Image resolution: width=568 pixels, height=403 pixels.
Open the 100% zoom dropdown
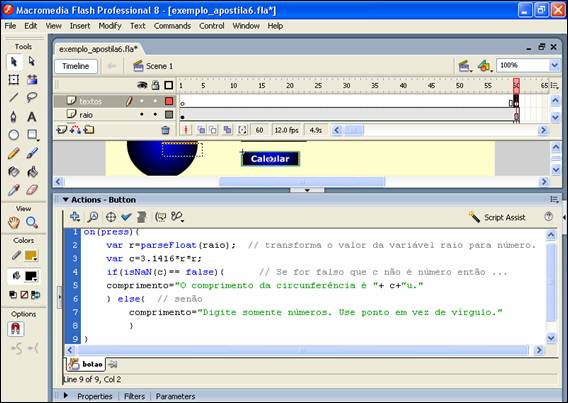pyautogui.click(x=554, y=66)
